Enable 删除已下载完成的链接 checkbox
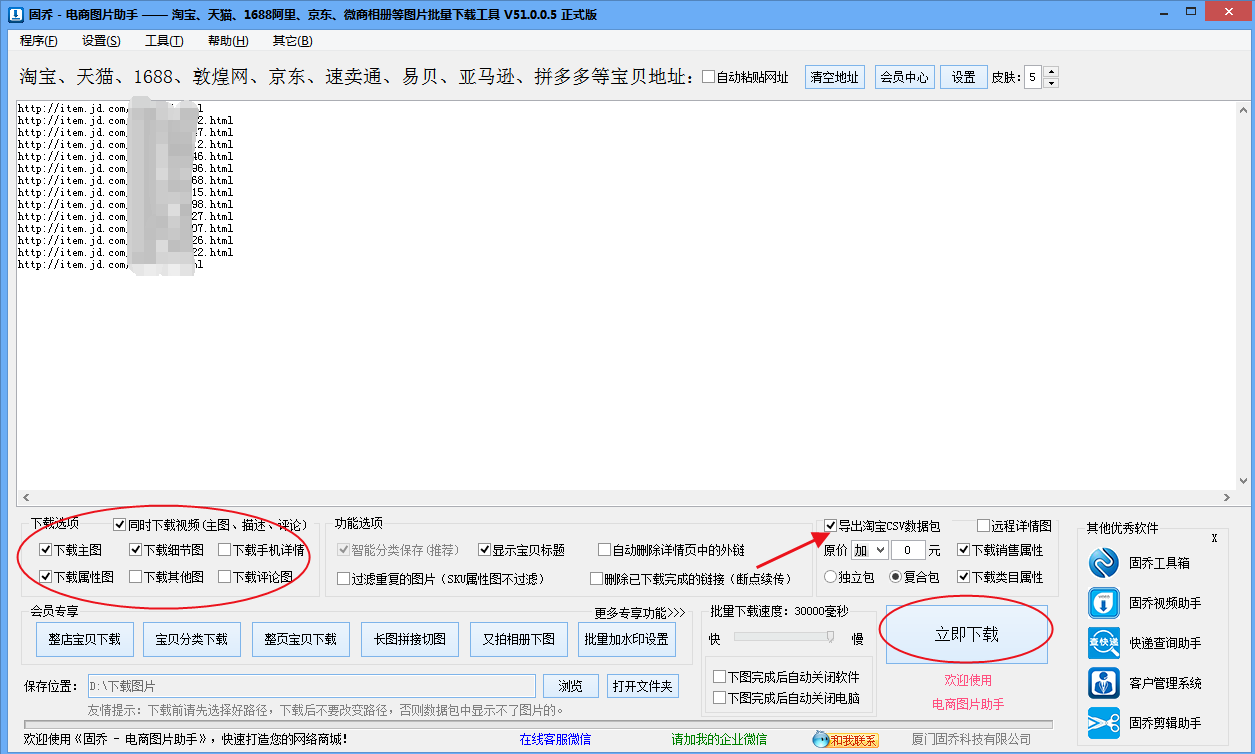The width and height of the screenshot is (1255, 754). [597, 579]
